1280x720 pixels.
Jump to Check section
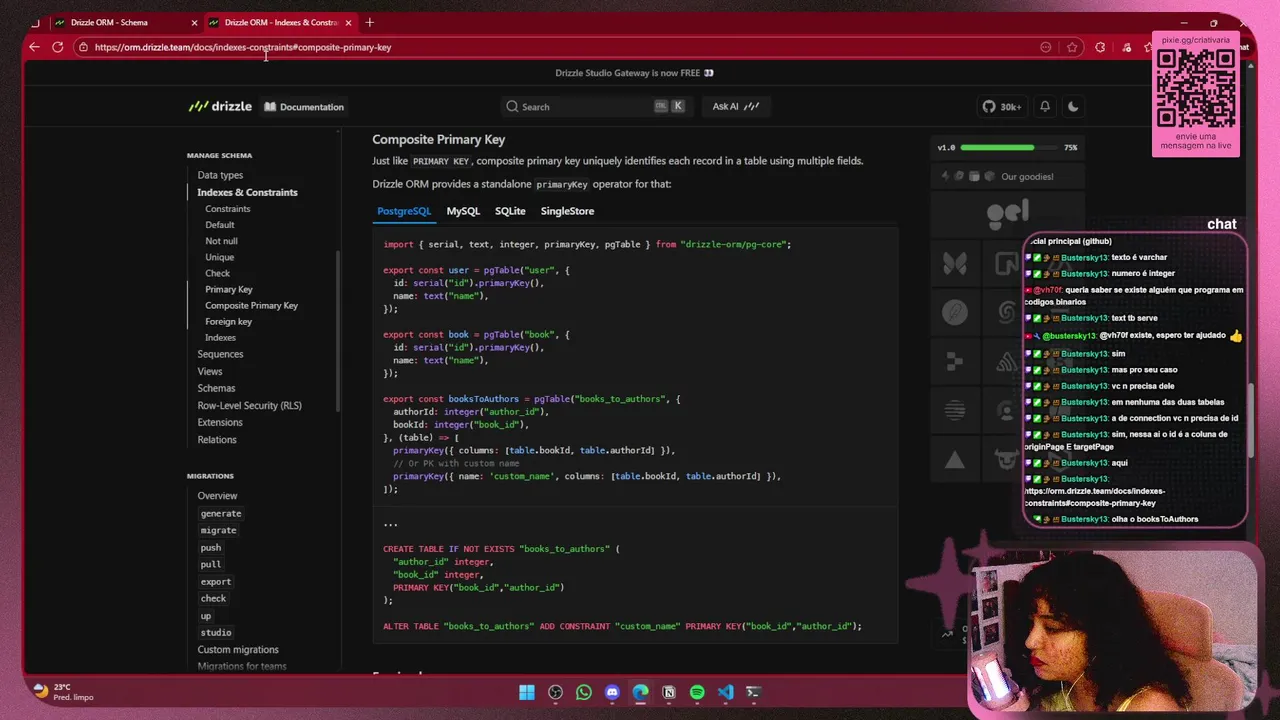point(217,273)
